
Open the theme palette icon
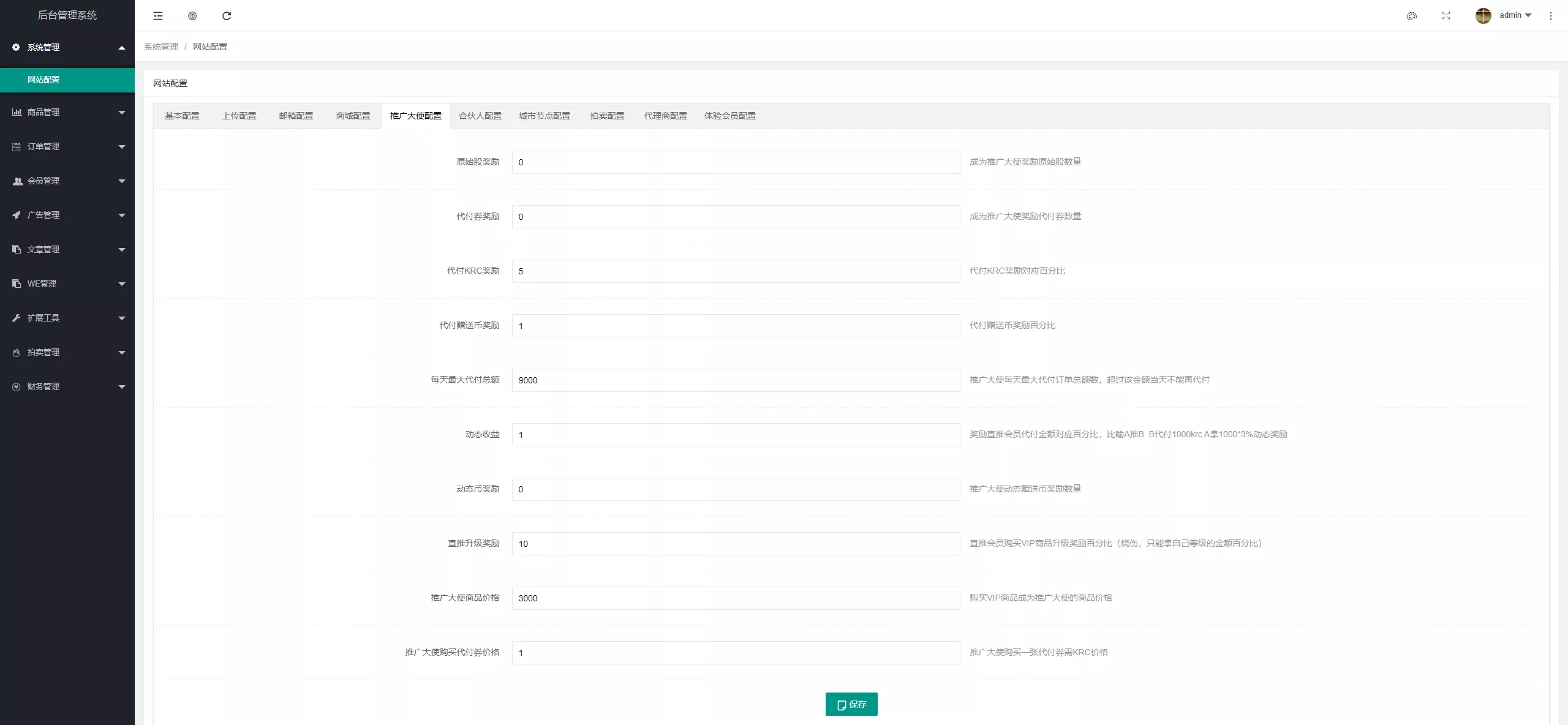(x=1412, y=16)
